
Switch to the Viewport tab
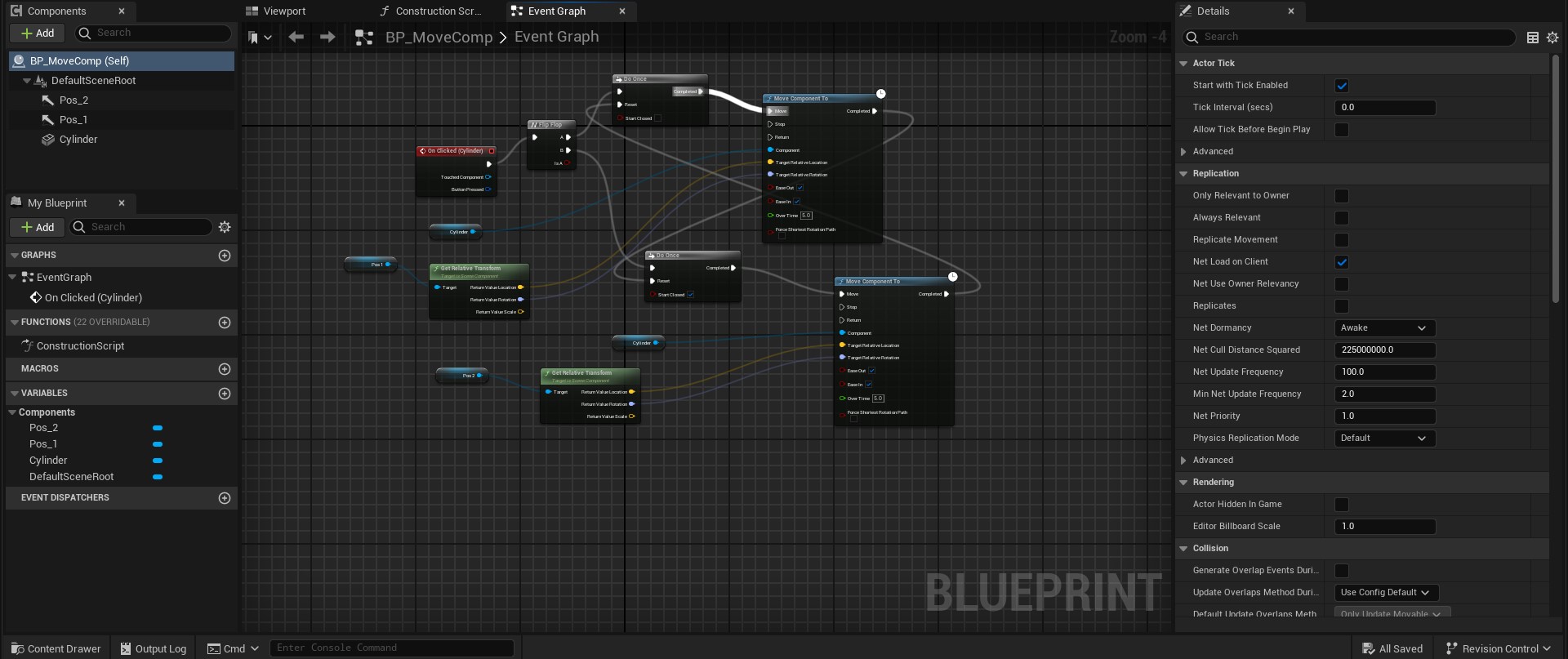tap(276, 11)
